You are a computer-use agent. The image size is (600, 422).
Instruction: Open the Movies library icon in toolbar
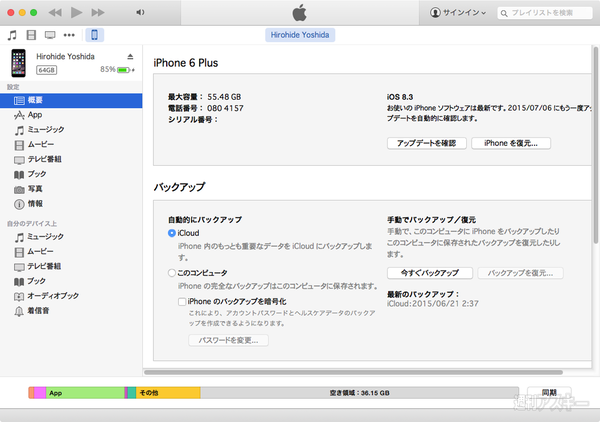coord(31,35)
